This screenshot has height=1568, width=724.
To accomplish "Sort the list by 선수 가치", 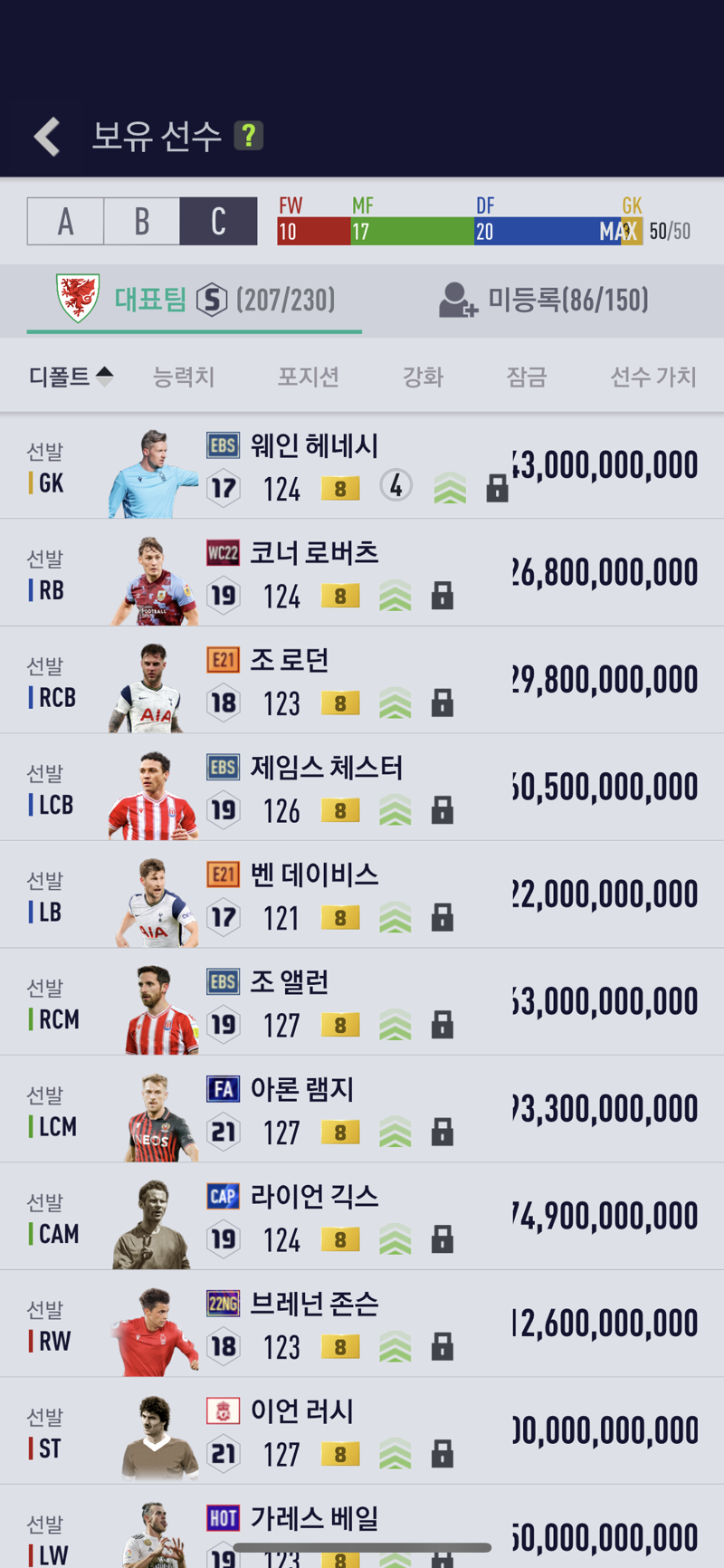I will pos(653,377).
